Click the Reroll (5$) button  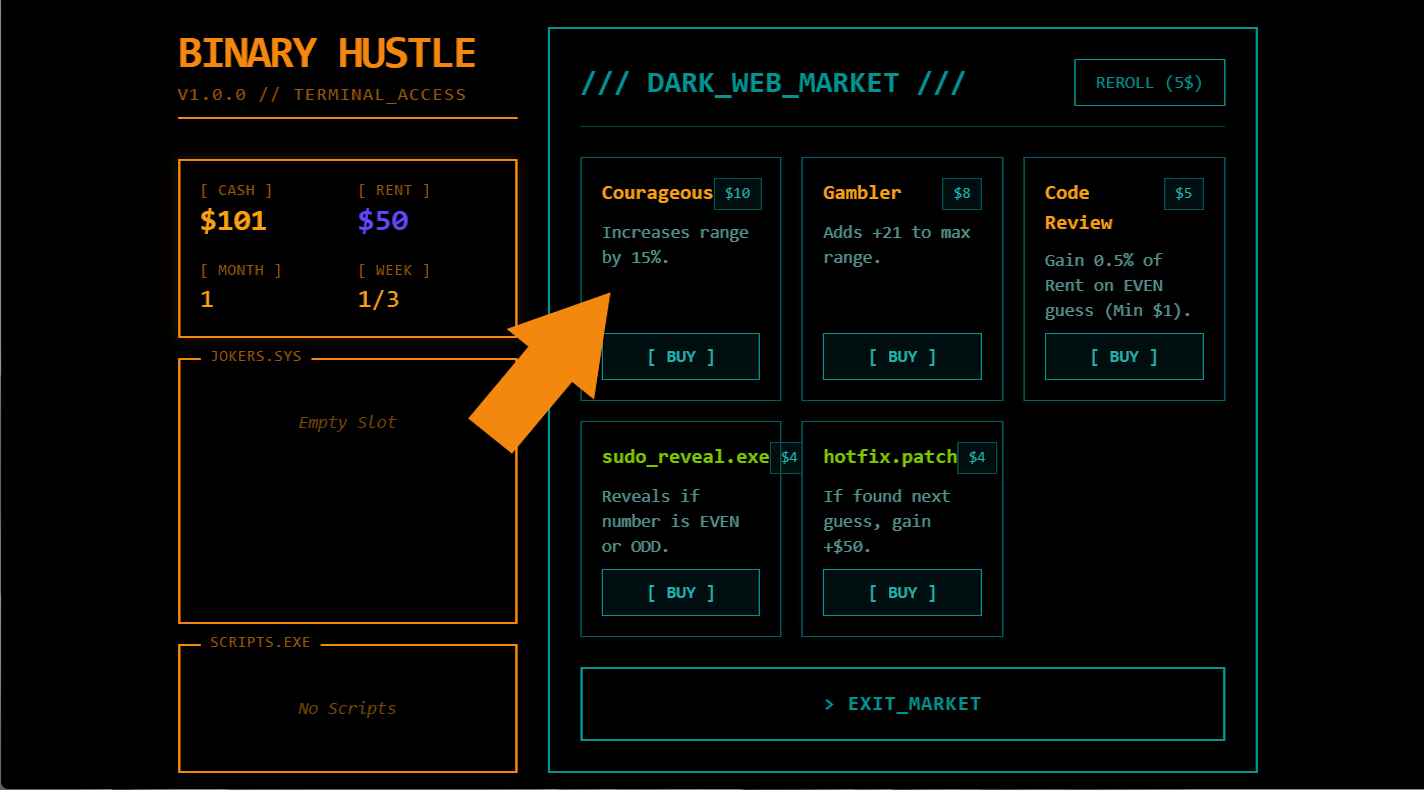pos(1149,83)
